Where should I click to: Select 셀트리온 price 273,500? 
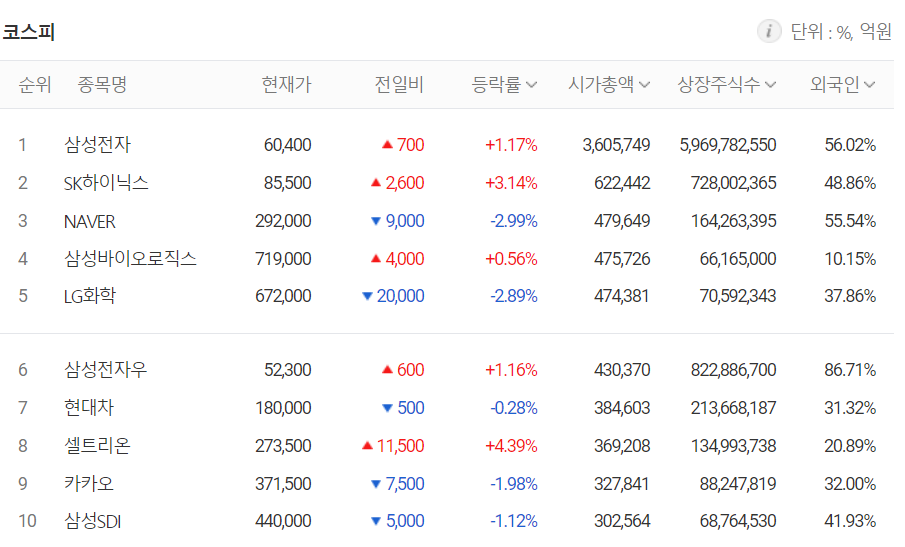coord(283,446)
